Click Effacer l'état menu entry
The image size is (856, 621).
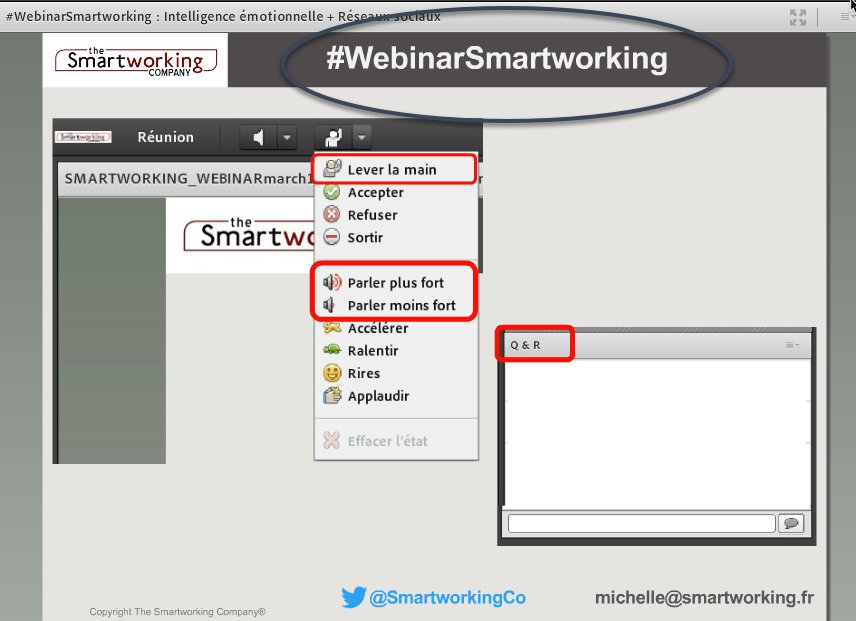(x=395, y=440)
